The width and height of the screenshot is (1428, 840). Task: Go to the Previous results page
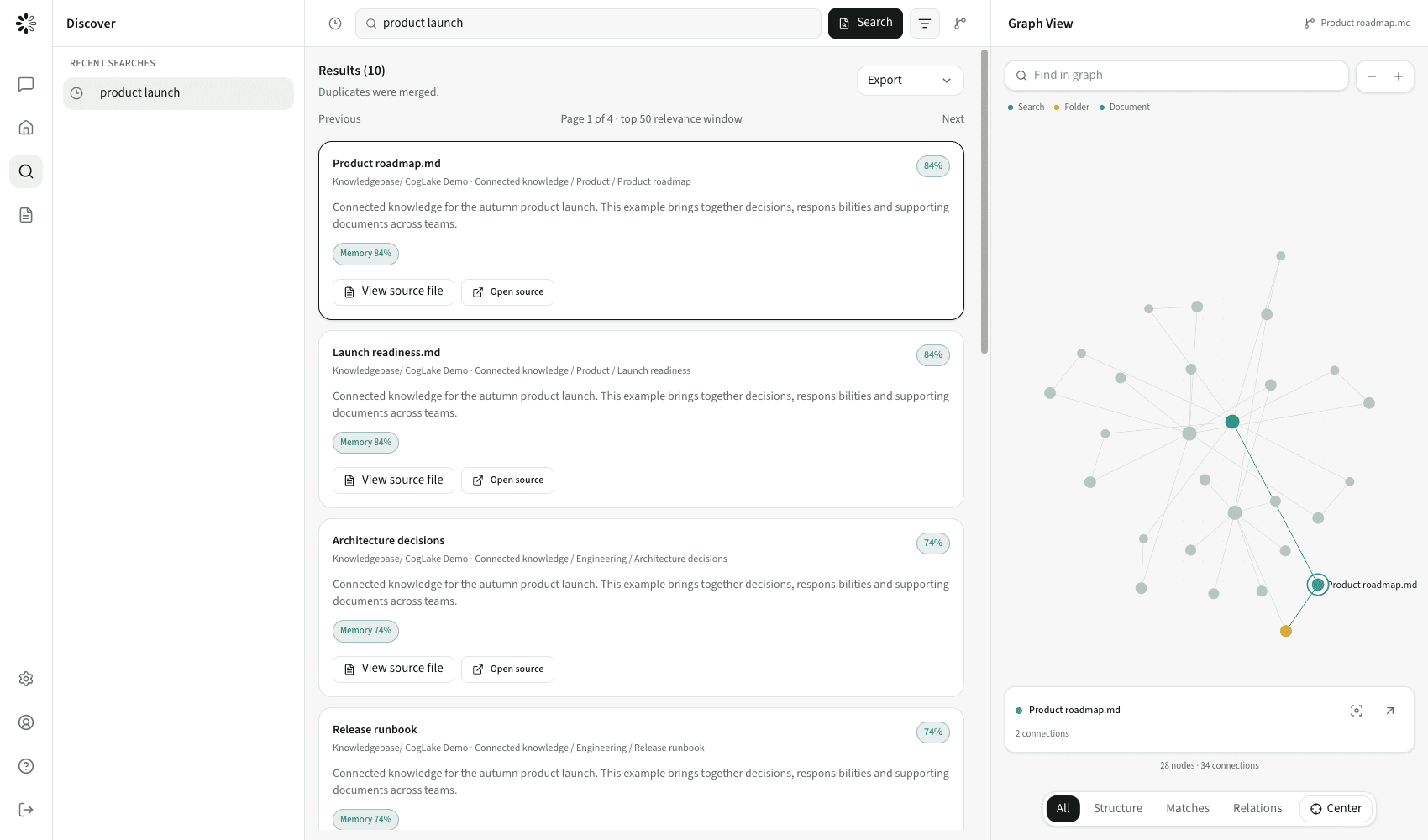[x=339, y=119]
